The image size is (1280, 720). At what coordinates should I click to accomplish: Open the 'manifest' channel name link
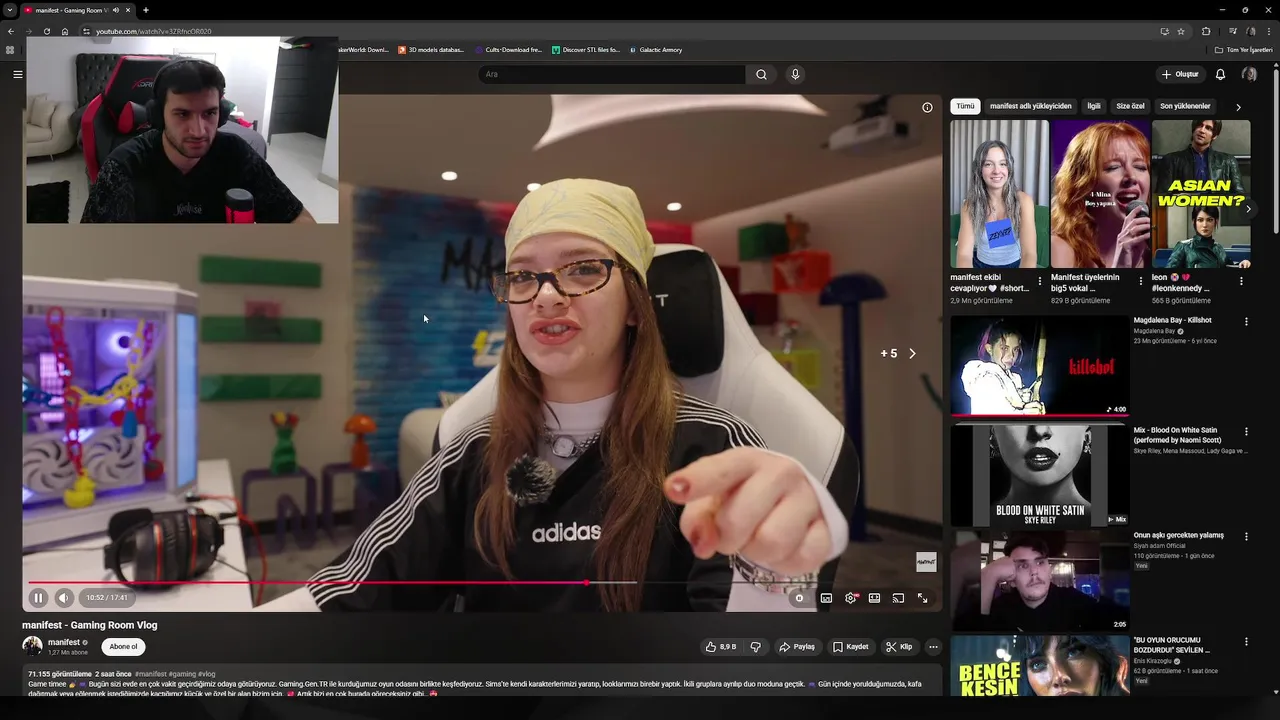(64, 642)
